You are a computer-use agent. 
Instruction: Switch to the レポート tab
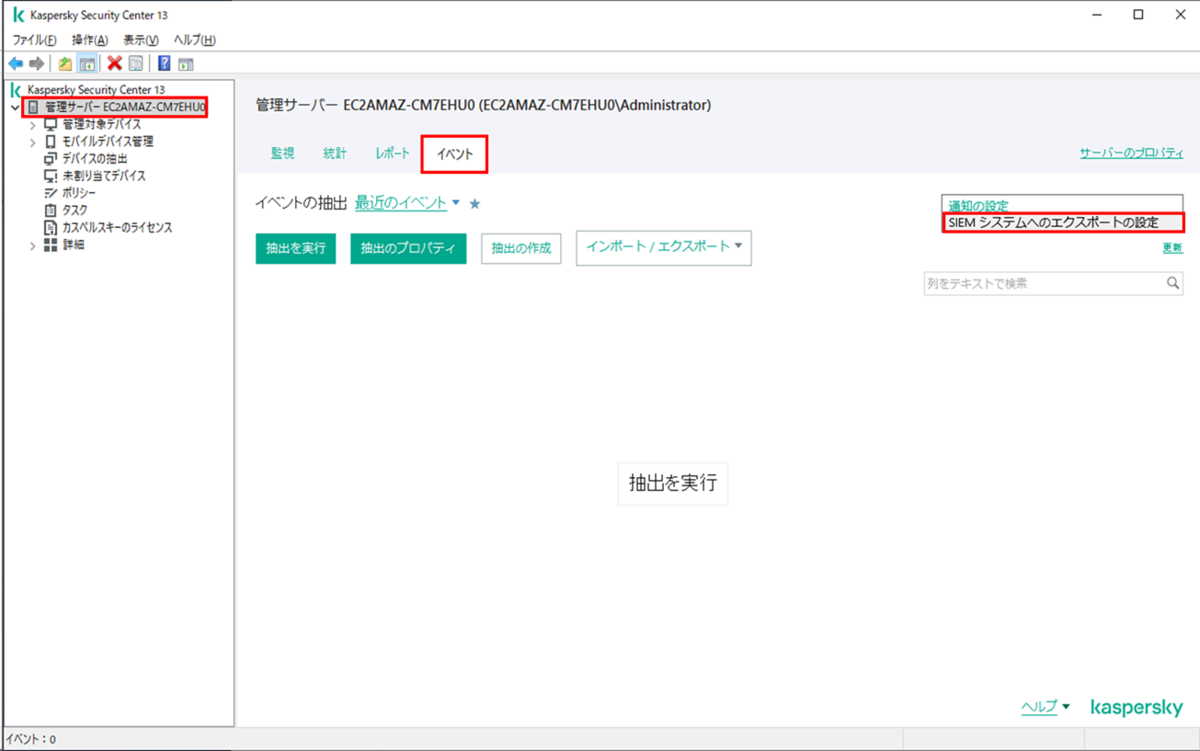click(393, 154)
